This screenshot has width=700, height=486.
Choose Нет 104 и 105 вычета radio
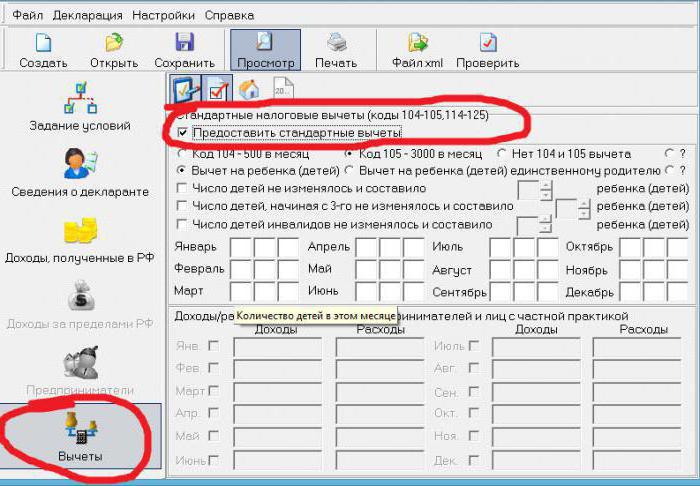point(502,154)
